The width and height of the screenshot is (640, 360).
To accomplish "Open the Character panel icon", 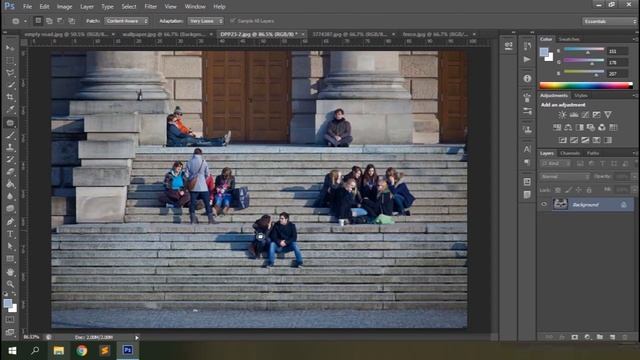I will pos(527,149).
